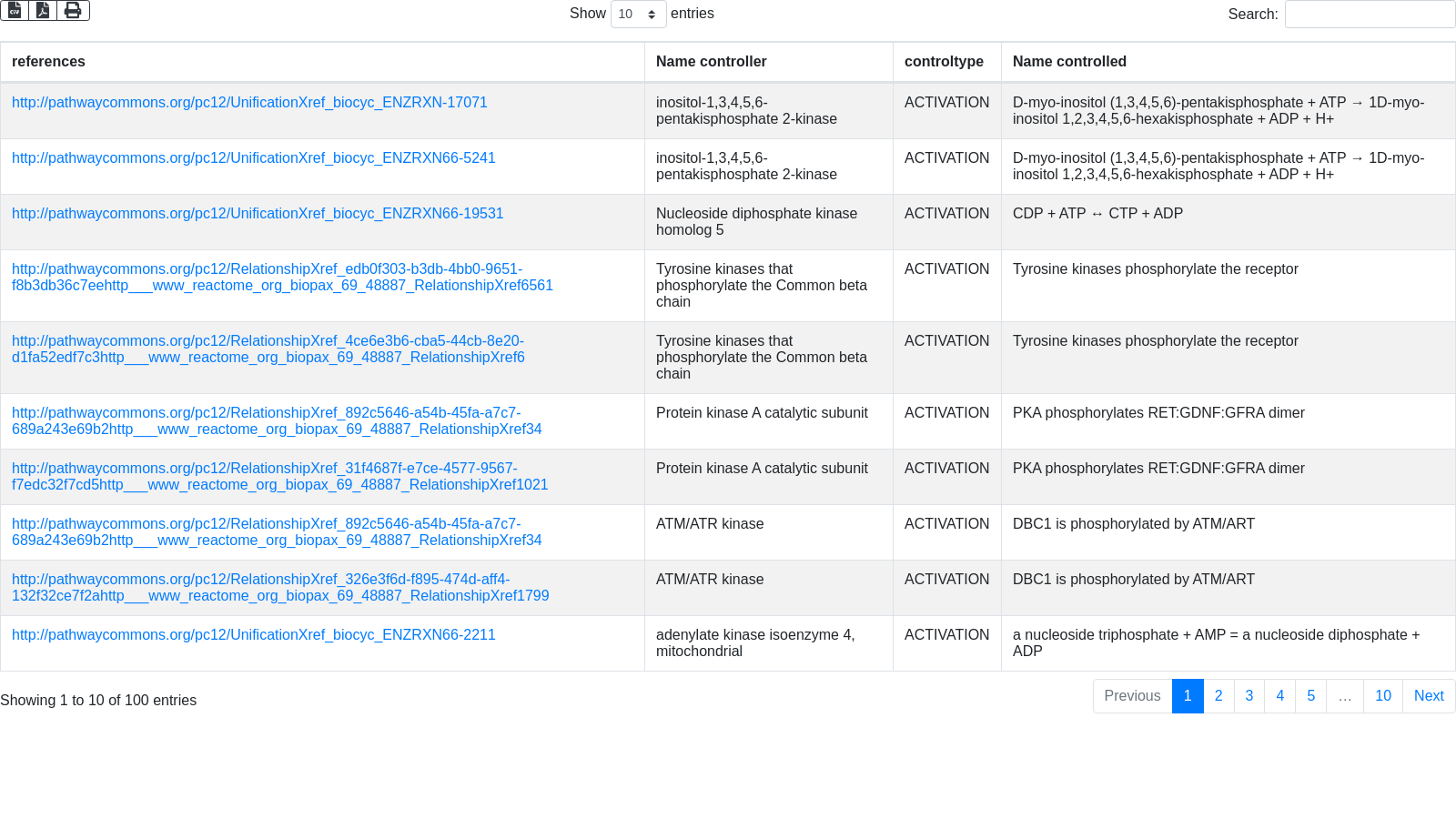The height and width of the screenshot is (819, 1456).
Task: Open the ENZRXN-17071 biocyc reference link
Action: pyautogui.click(x=249, y=103)
